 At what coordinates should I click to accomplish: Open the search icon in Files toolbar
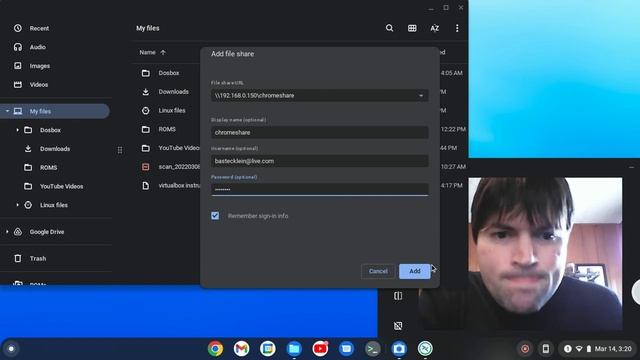click(x=389, y=28)
